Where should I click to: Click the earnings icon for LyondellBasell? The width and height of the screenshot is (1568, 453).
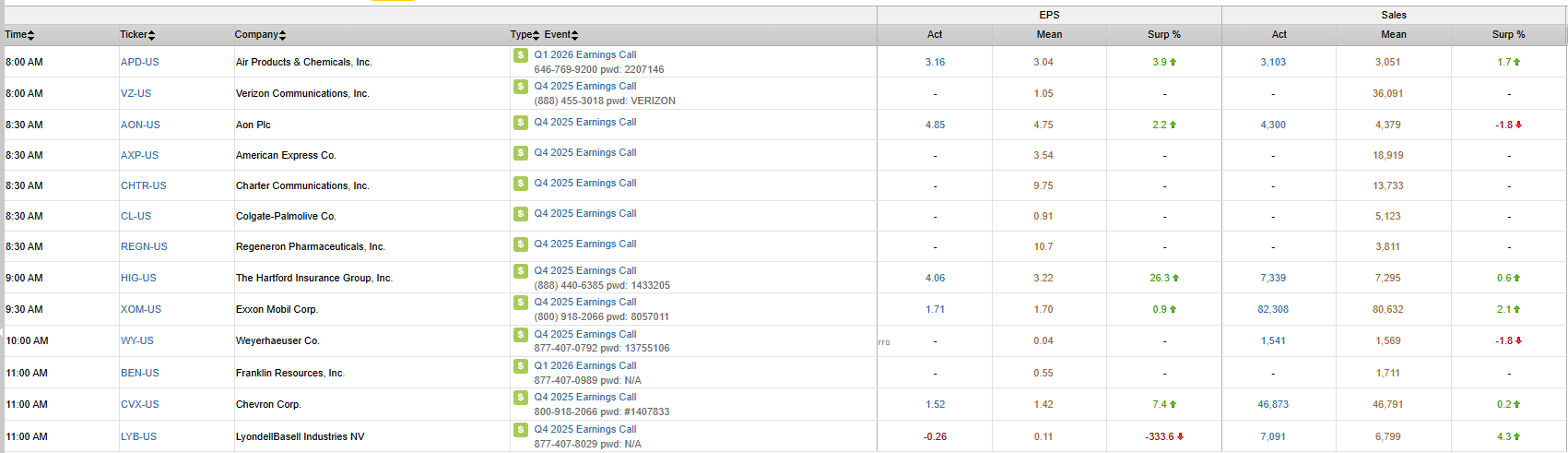tap(521, 430)
